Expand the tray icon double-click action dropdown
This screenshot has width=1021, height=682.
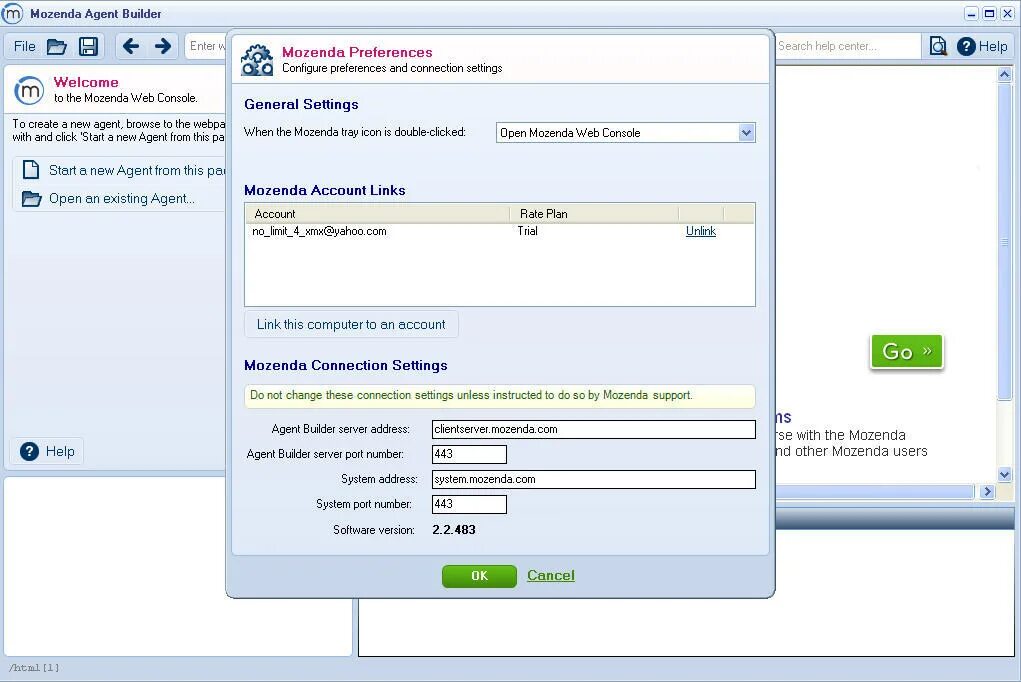coord(746,133)
